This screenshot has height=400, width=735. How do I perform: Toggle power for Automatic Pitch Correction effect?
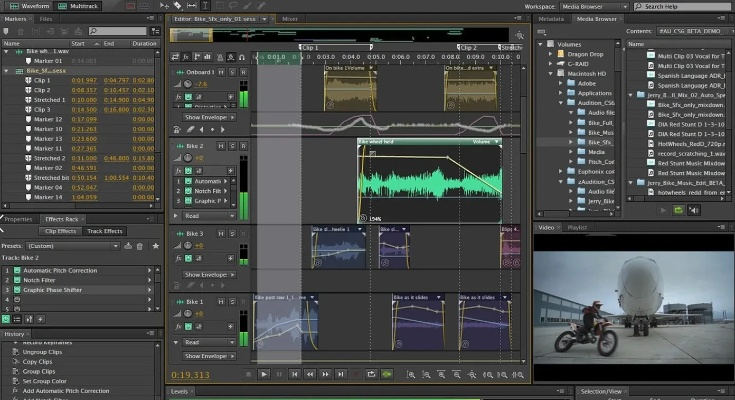(15, 272)
